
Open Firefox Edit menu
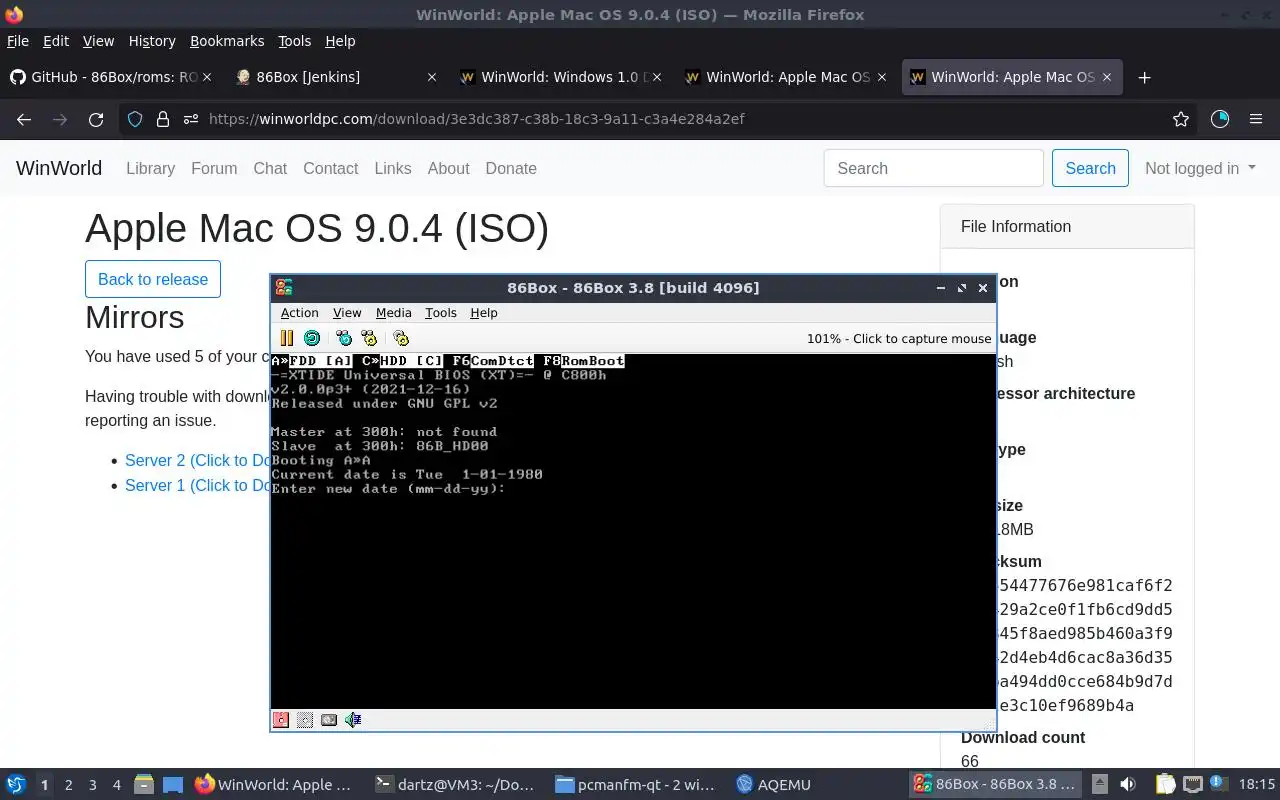click(x=56, y=41)
